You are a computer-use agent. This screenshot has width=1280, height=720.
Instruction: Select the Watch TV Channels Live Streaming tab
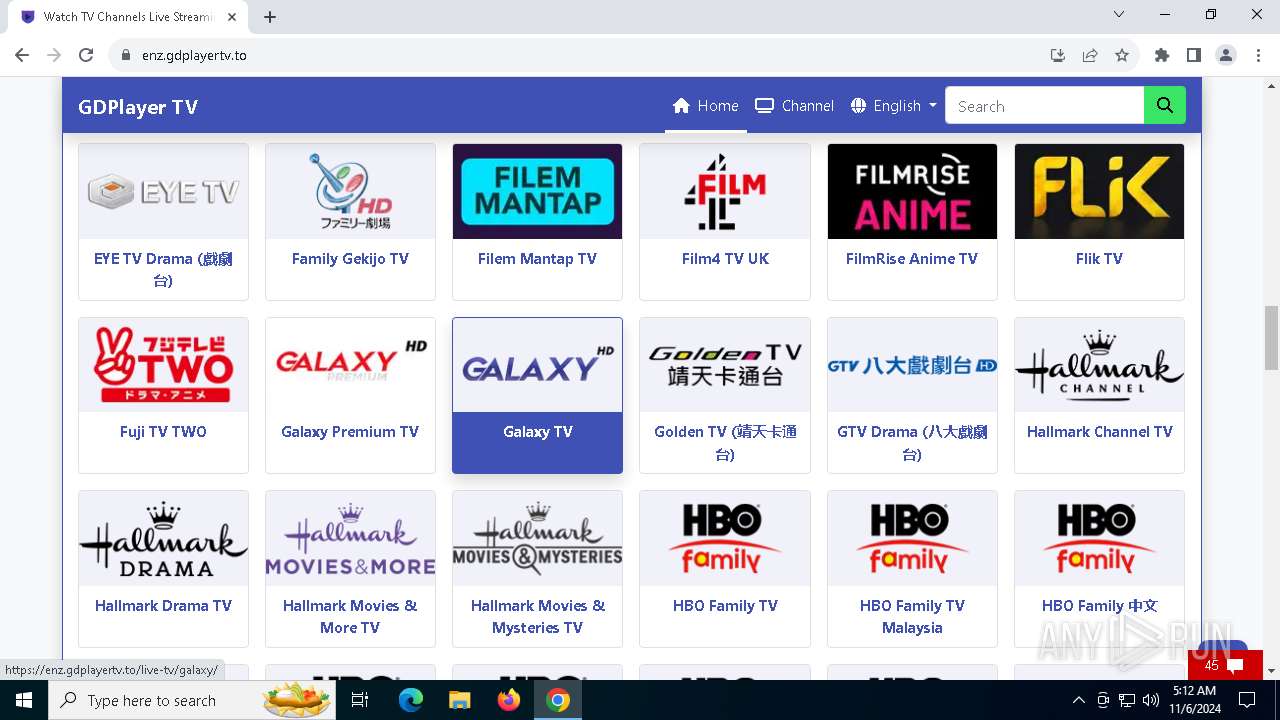128,17
